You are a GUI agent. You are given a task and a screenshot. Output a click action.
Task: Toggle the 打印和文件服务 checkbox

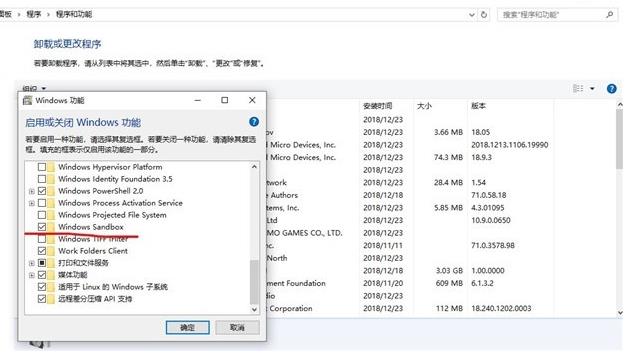point(42,263)
